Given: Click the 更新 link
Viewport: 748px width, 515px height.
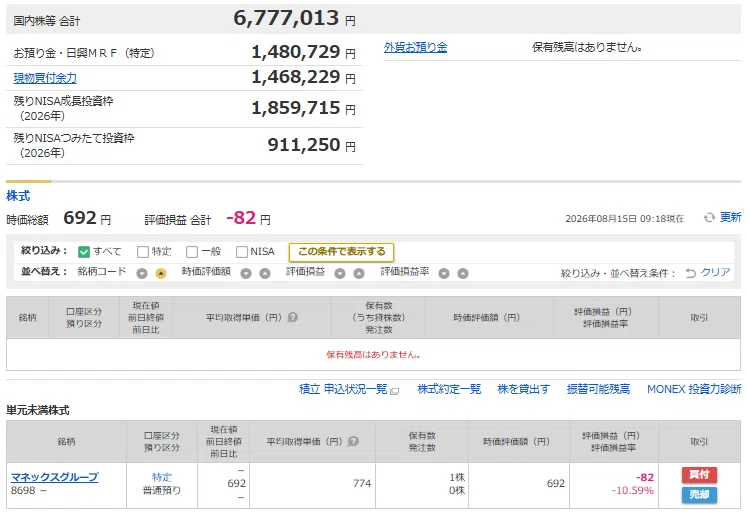Looking at the screenshot, I should tap(730, 217).
